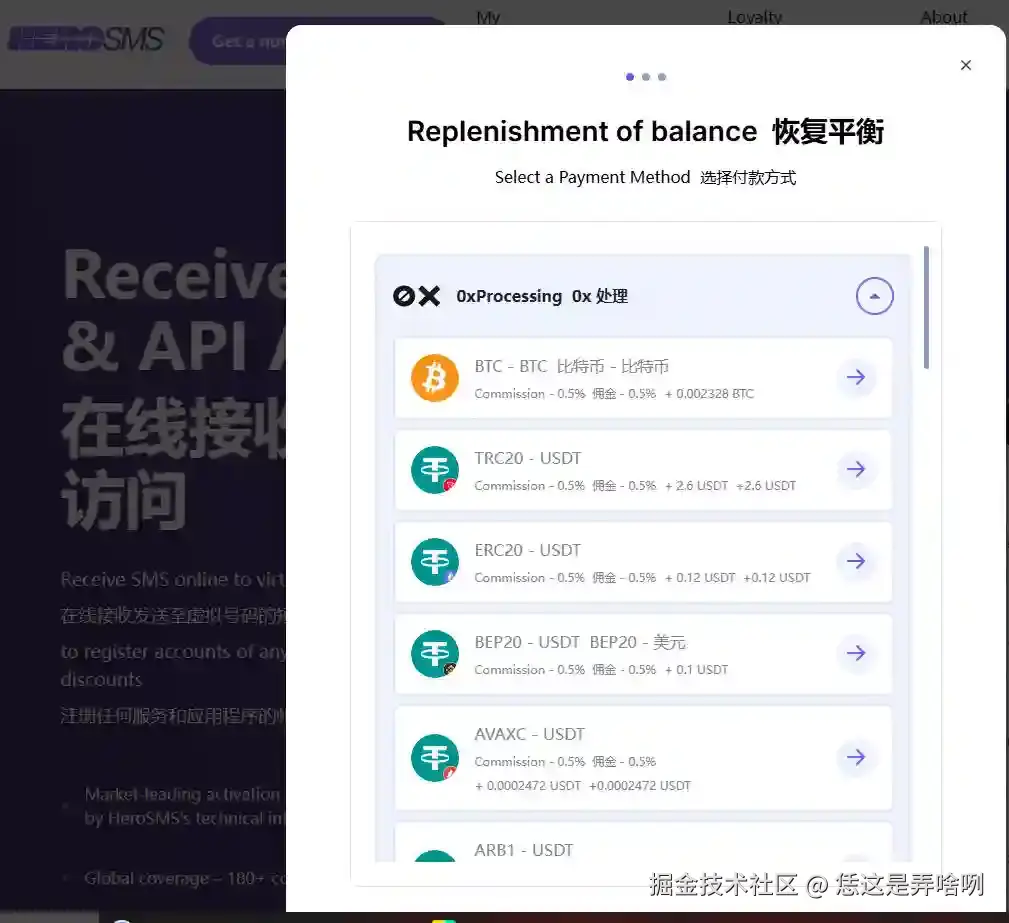Click TRC20 commission text + 2.6 USDT
This screenshot has height=923, width=1009.
(x=696, y=486)
